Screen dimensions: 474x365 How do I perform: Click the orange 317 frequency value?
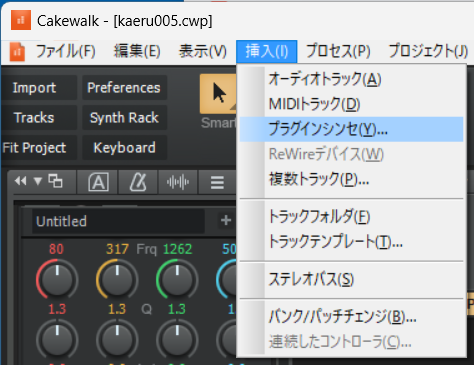click(x=117, y=249)
